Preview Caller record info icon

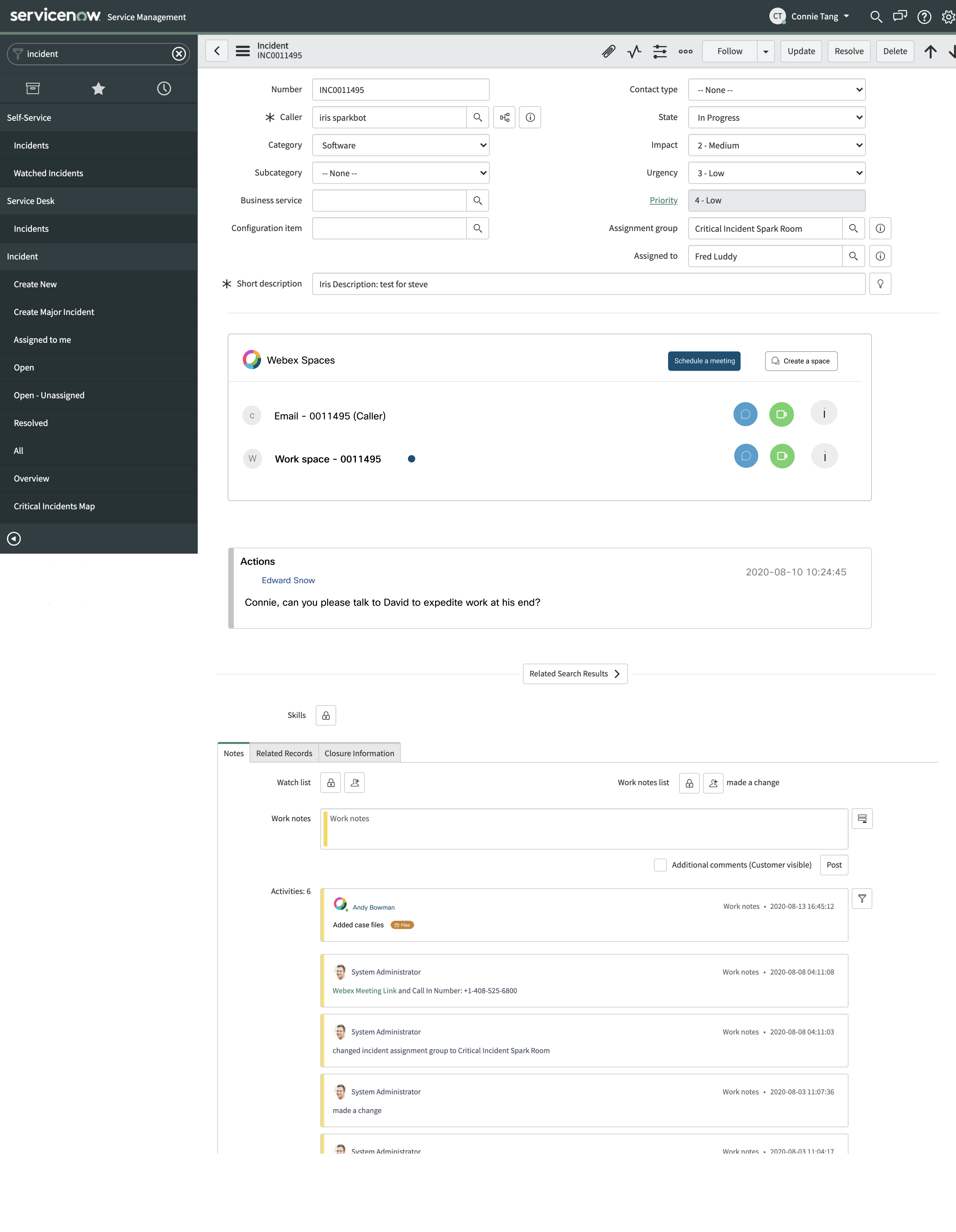[530, 117]
